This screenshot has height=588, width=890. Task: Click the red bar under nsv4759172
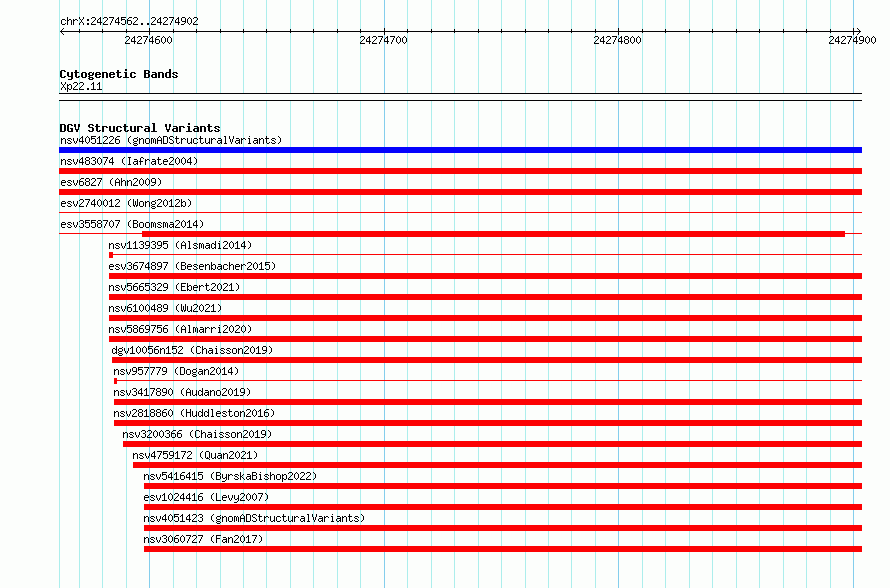497,465
